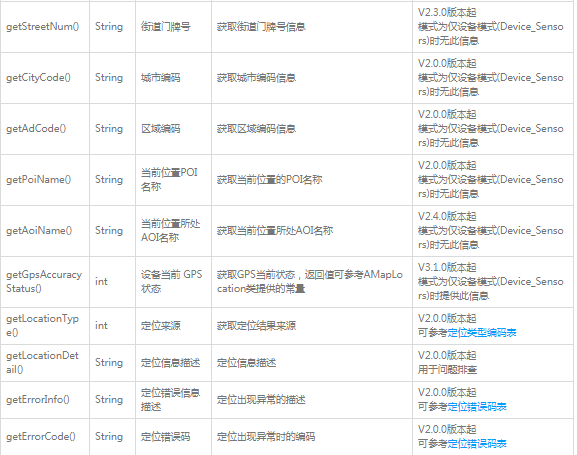Viewport: 577px width, 455px height.
Task: Click the 获取当前位置的POI名称 description
Action: 270,180
